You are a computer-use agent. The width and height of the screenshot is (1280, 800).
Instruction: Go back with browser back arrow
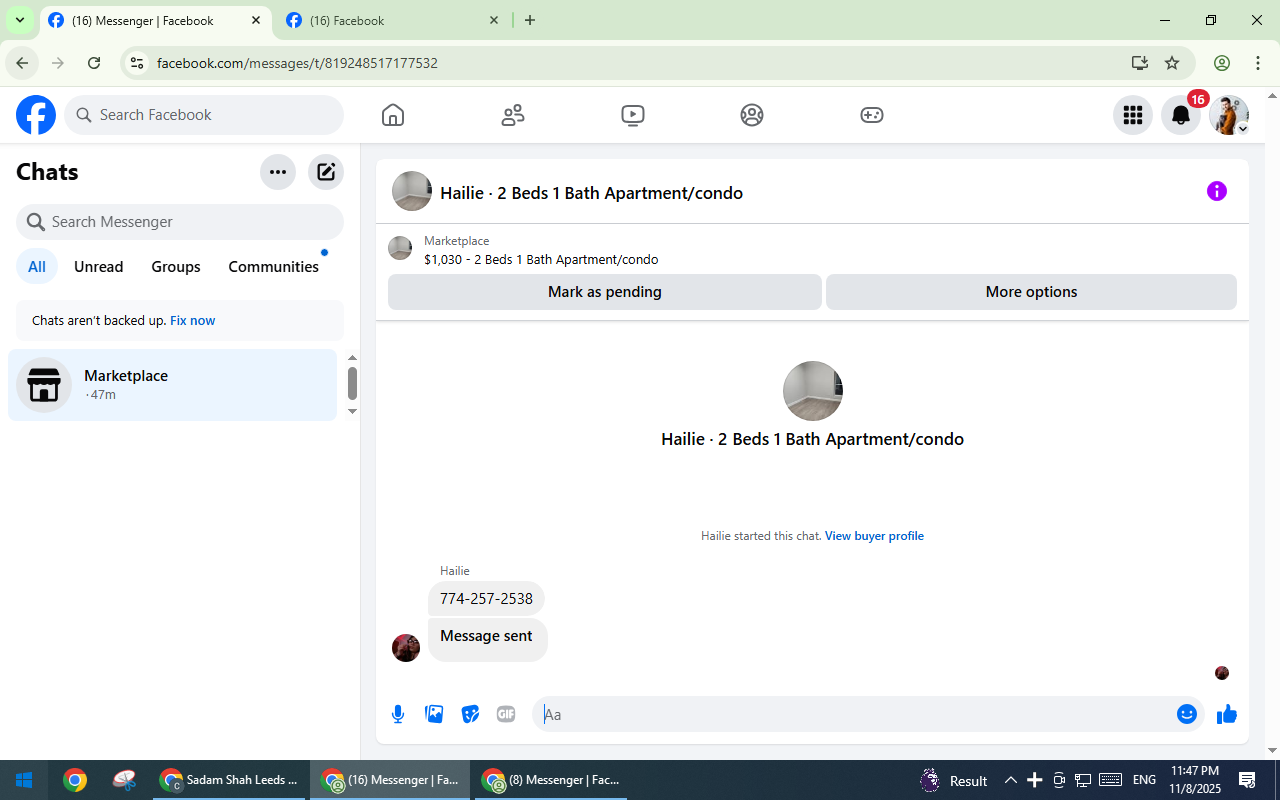(x=22, y=63)
